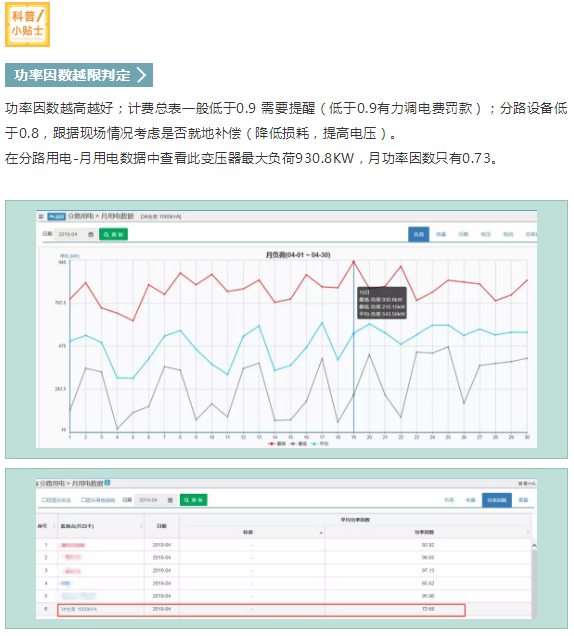Click the 科普小贴士 badge icon
The height and width of the screenshot is (636, 574).
click(x=27, y=24)
